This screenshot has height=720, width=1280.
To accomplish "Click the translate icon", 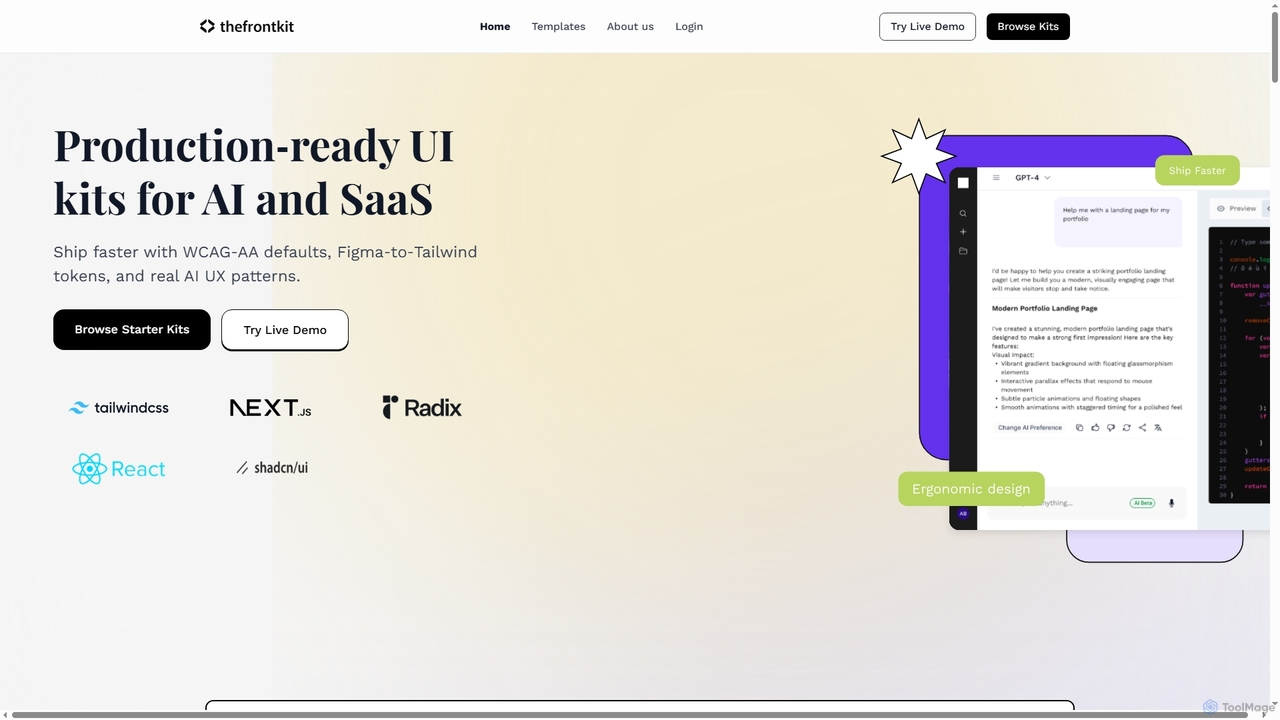I will [x=1158, y=427].
